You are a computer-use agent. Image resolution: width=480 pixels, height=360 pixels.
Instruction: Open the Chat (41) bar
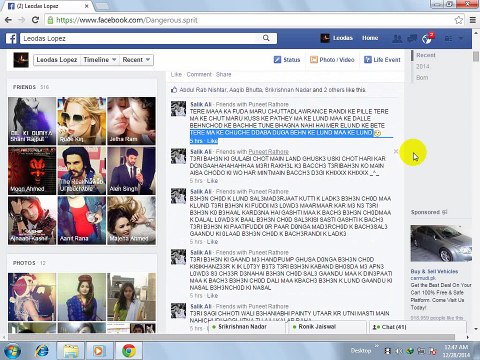pyautogui.click(x=417, y=327)
